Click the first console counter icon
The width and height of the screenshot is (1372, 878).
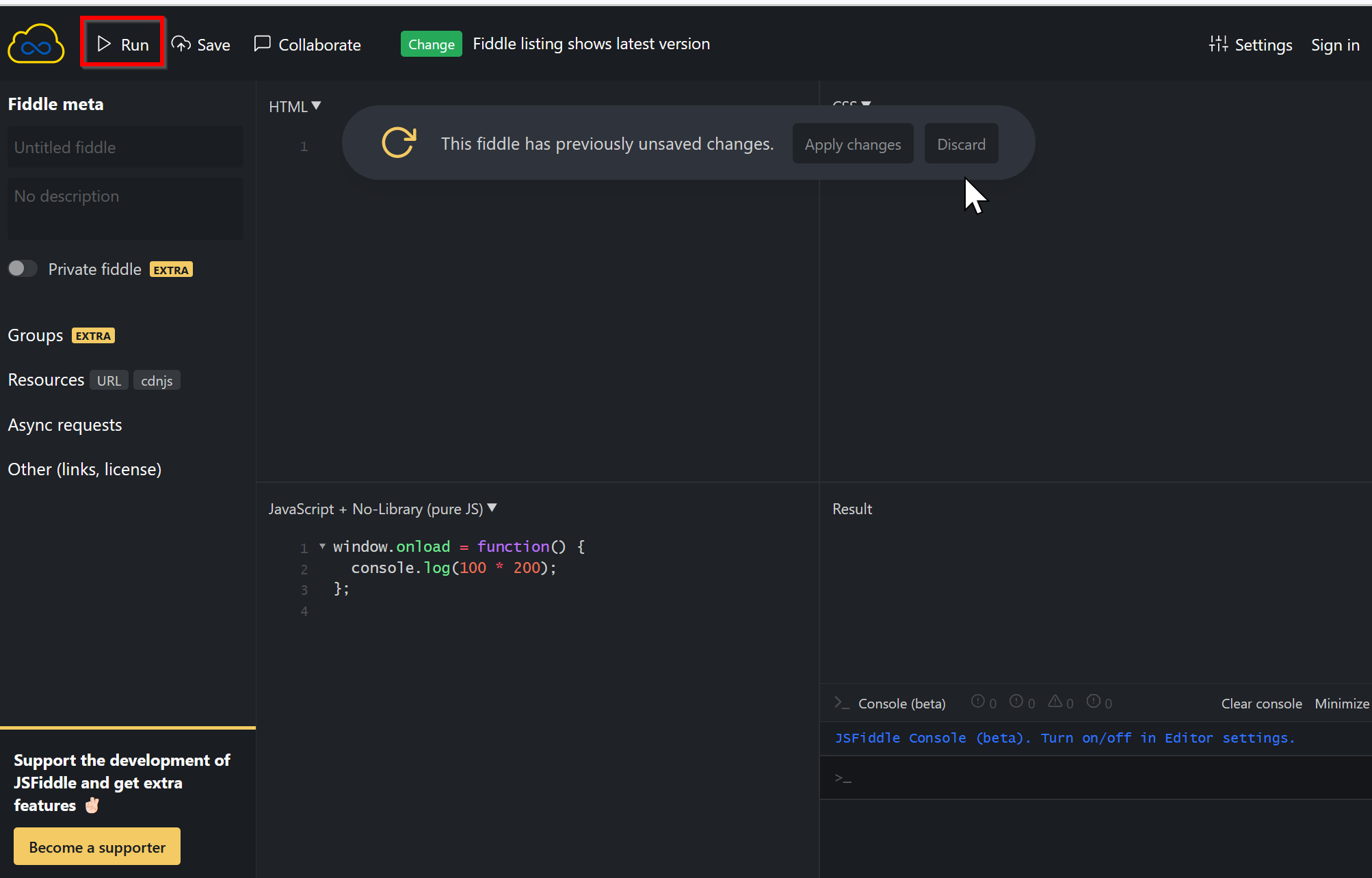[978, 702]
